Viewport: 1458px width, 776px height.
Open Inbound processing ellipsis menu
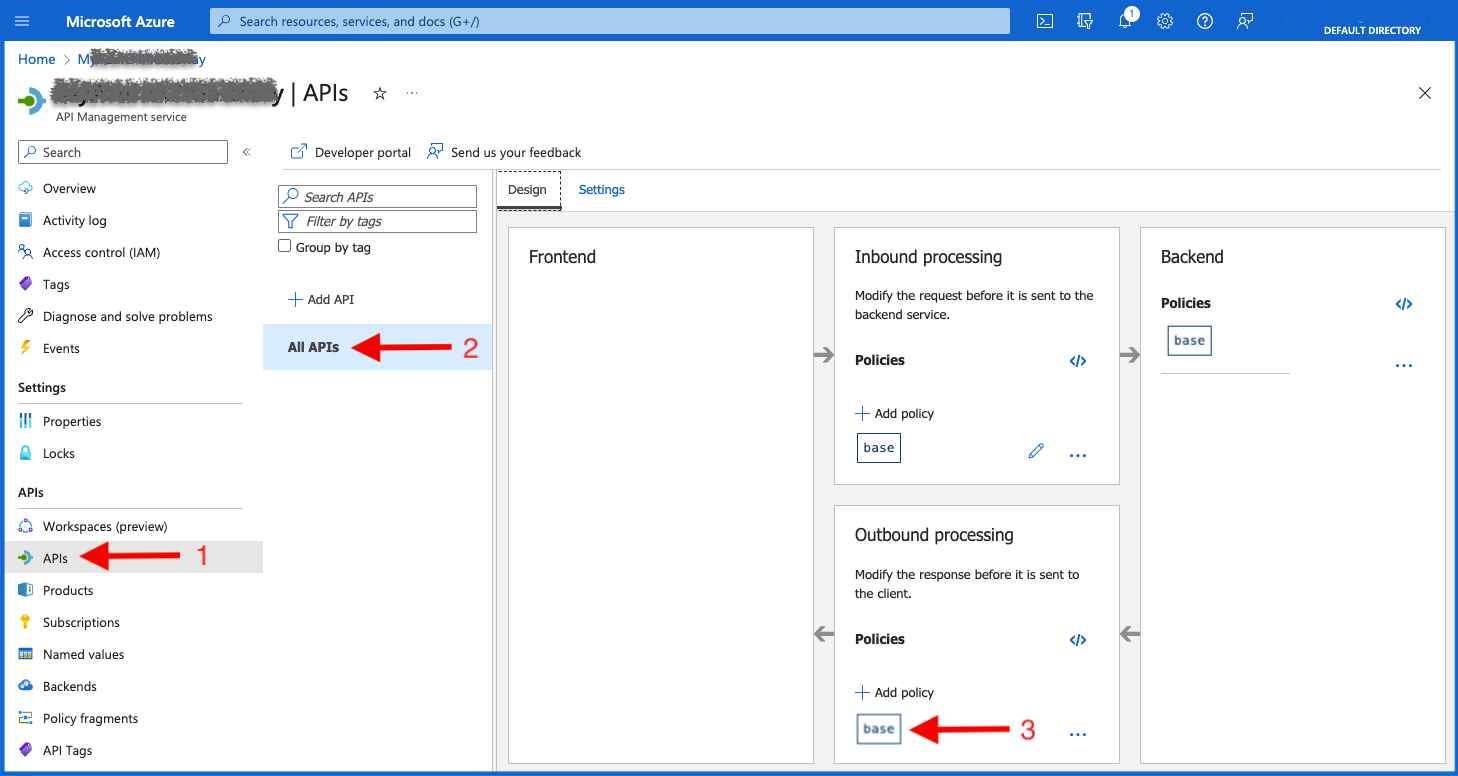[1078, 455]
